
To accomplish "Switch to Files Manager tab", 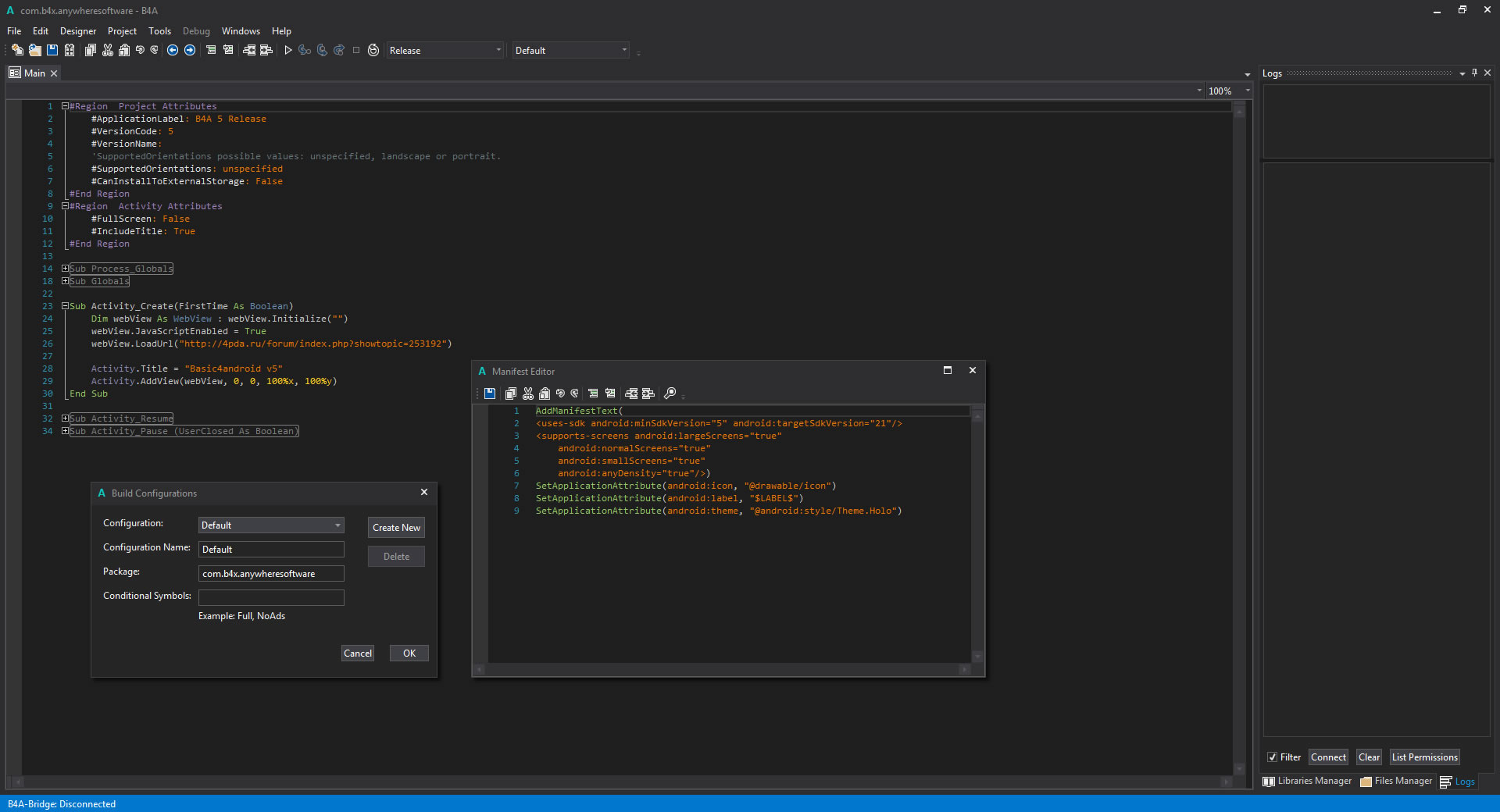I will click(1396, 781).
